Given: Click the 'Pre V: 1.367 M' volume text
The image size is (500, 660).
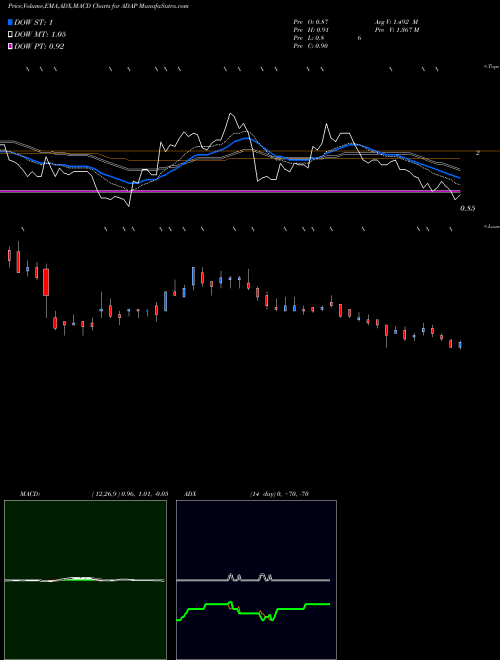Looking at the screenshot, I should 397,30.
